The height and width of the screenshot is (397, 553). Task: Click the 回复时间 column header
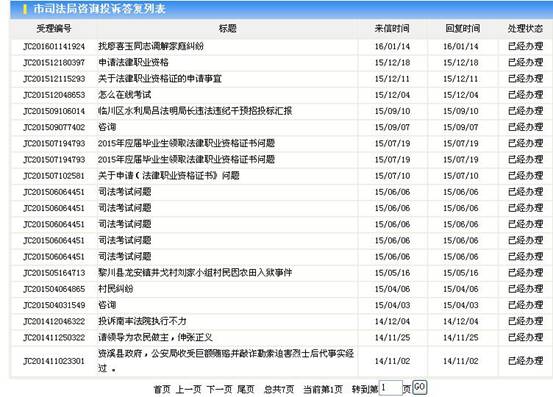[463, 29]
